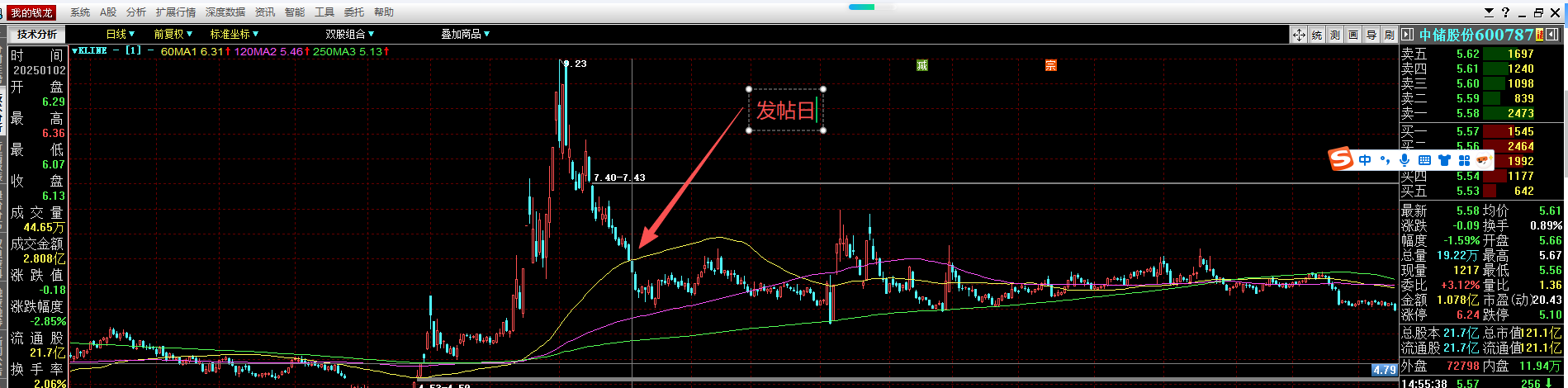1568x388 pixels.
Task: Open the 智能 menu
Action: [x=295, y=12]
